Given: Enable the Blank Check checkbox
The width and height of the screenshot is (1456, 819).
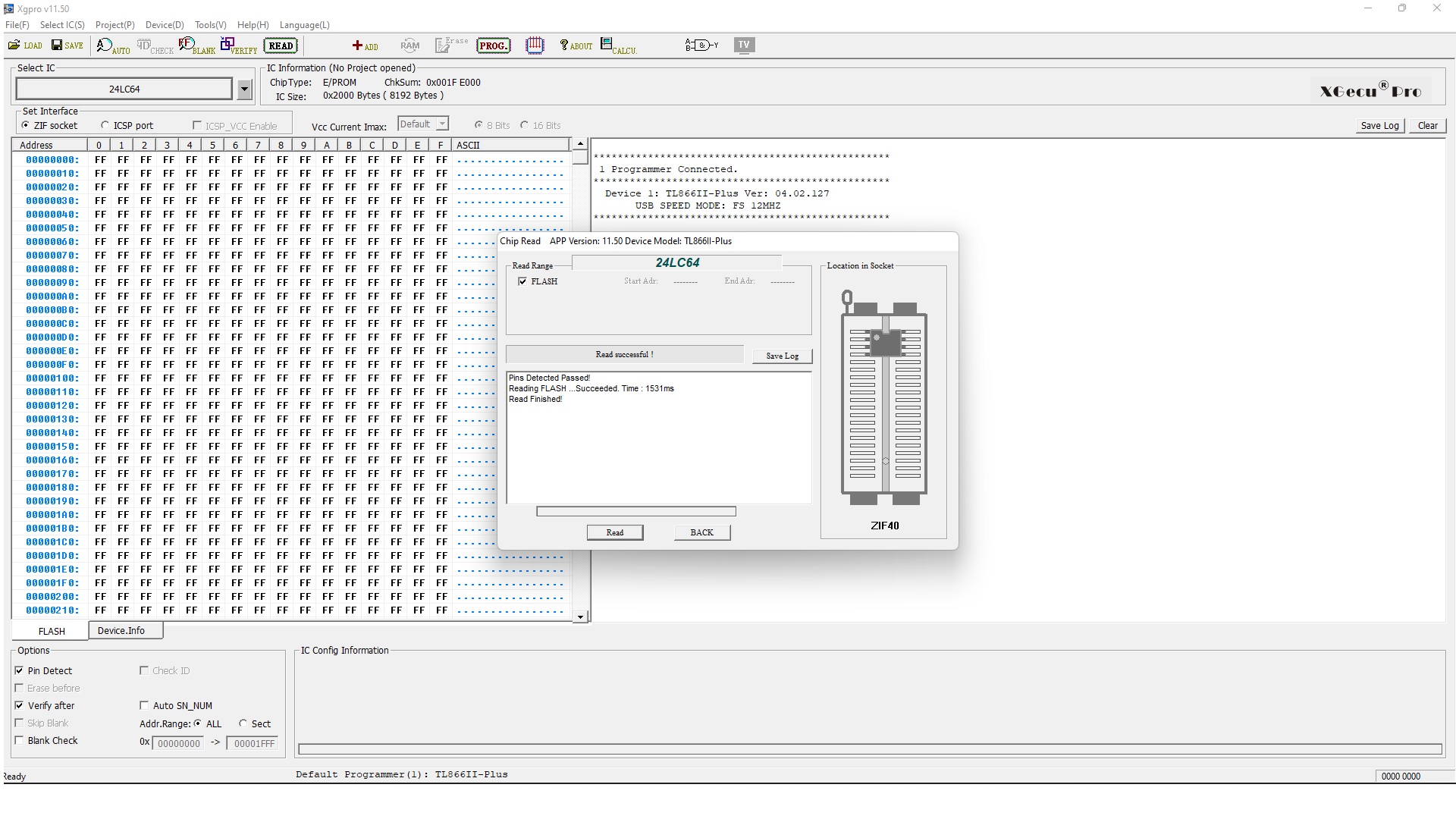Looking at the screenshot, I should click(20, 741).
